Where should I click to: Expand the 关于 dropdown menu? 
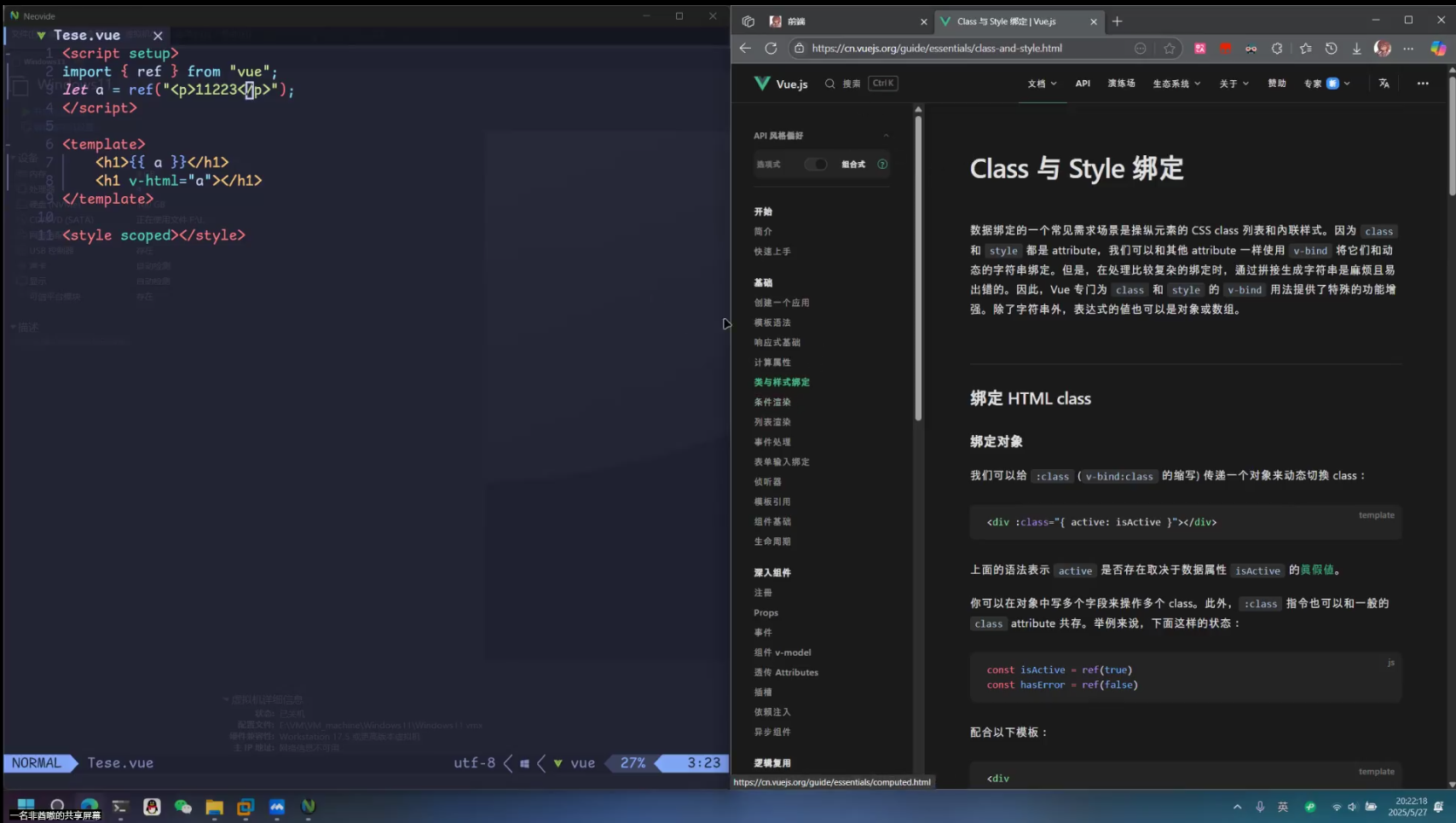click(x=1234, y=84)
